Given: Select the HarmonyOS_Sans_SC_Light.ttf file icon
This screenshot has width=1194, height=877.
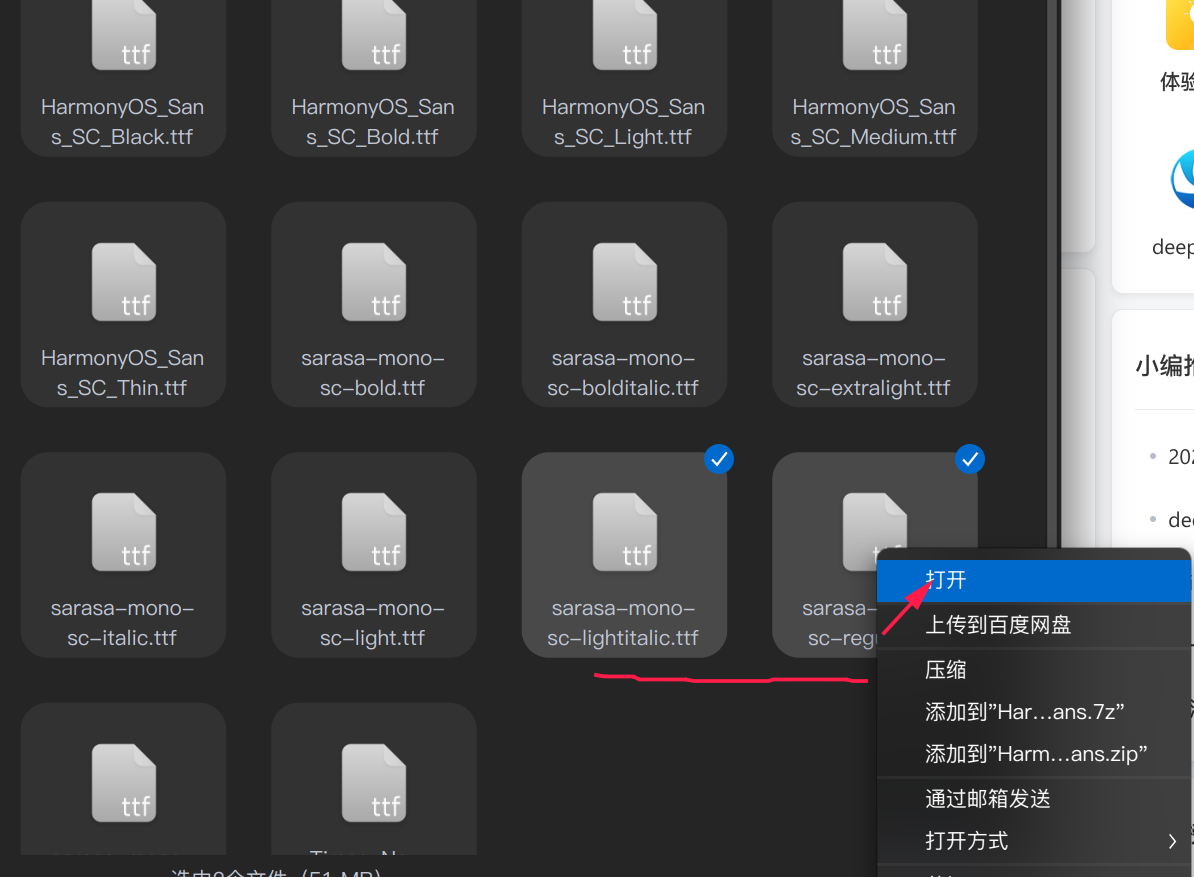Looking at the screenshot, I should [624, 35].
